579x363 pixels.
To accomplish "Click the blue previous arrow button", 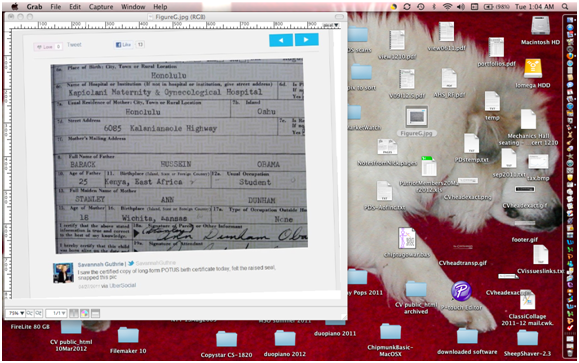I will 281,40.
